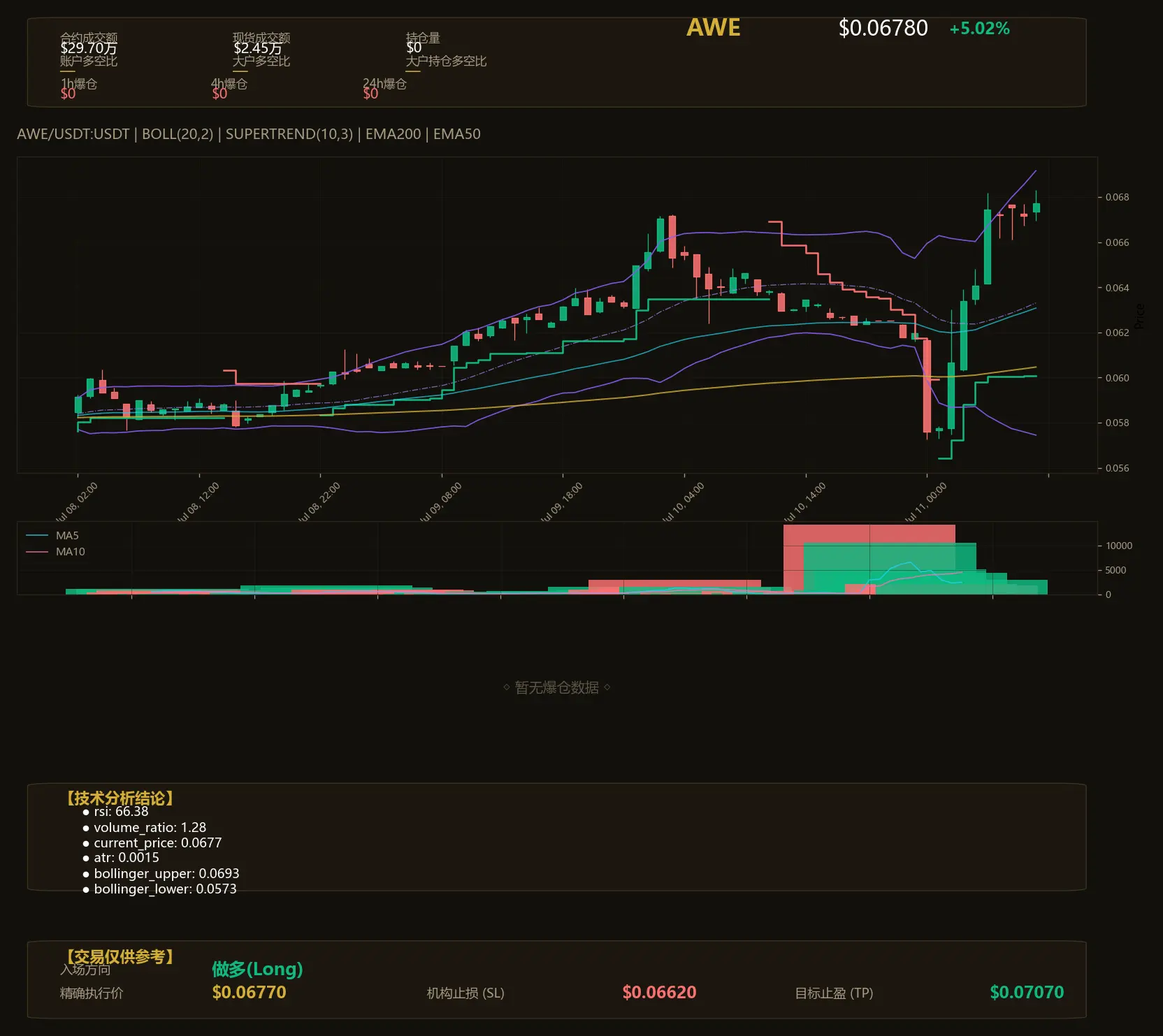Click the AWE coin title
Viewport: 1163px width, 1036px height.
713,28
